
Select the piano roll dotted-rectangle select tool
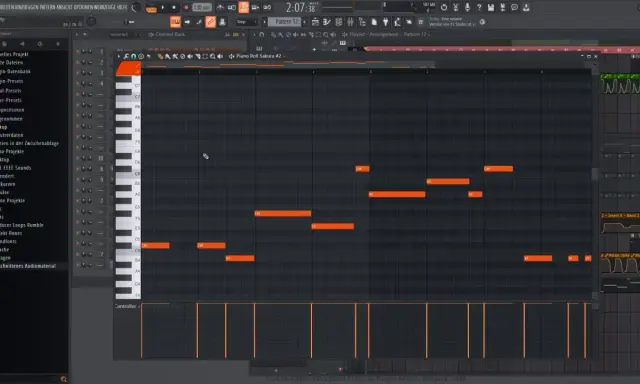pyautogui.click(x=205, y=56)
